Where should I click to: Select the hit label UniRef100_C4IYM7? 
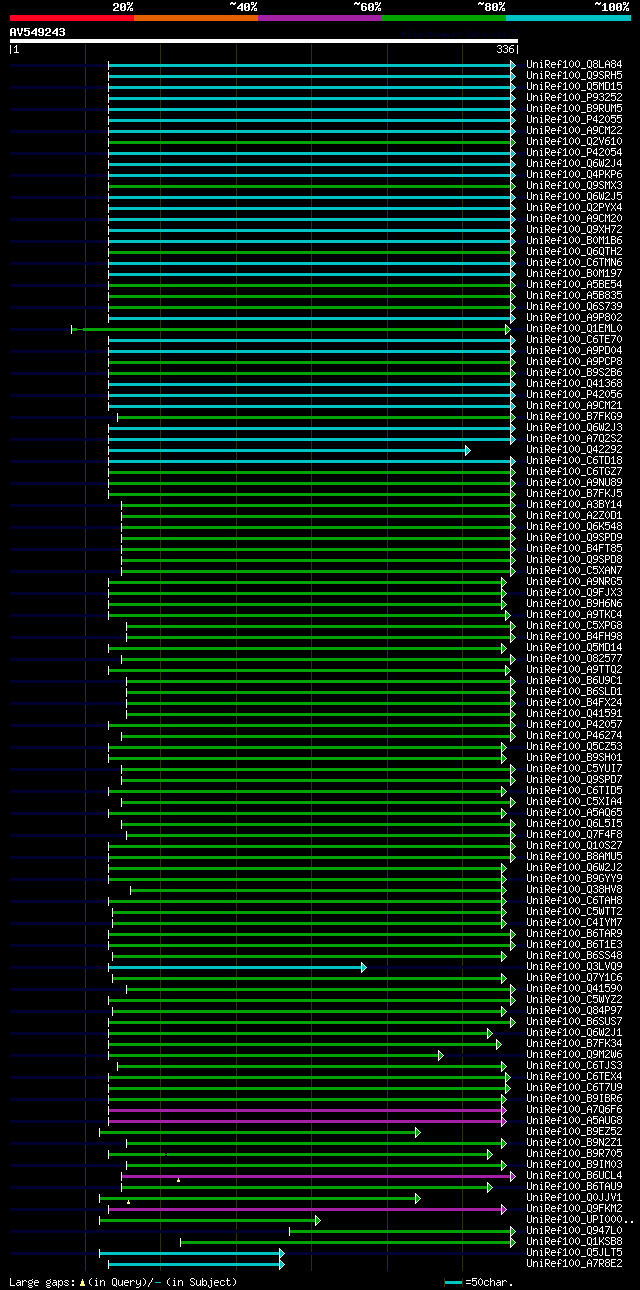[x=574, y=923]
